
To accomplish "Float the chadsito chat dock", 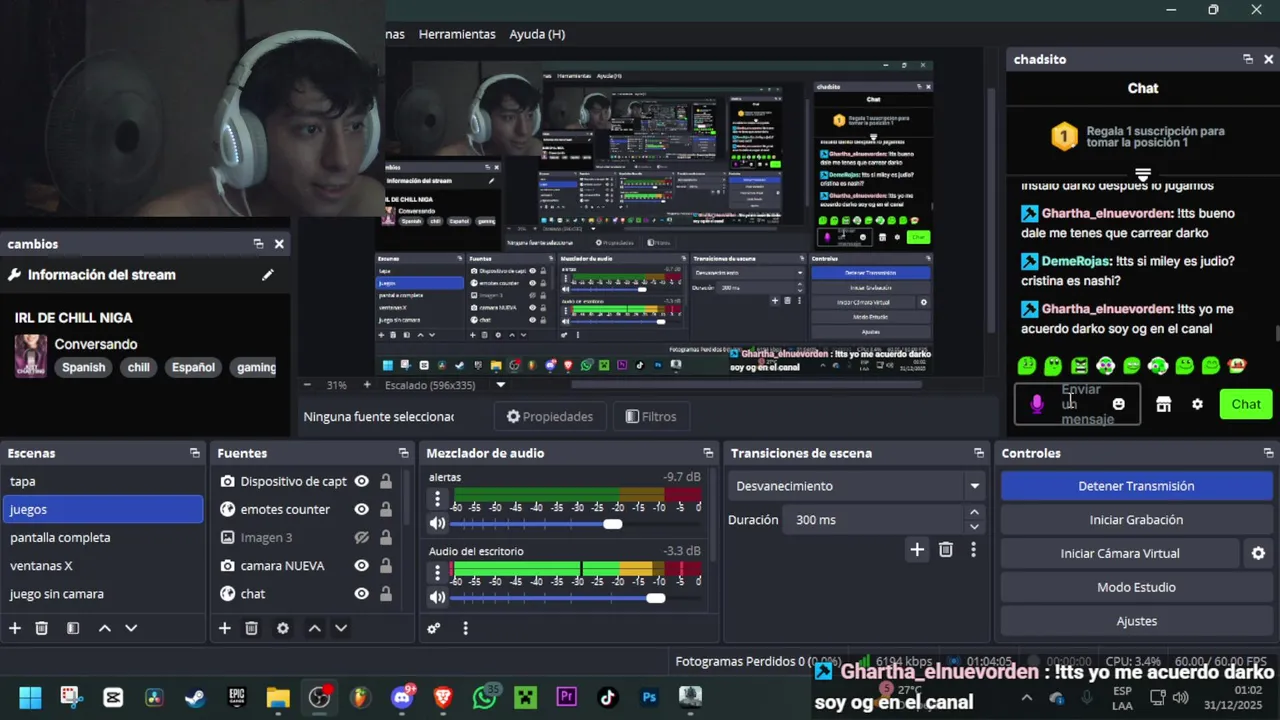I will (x=1248, y=59).
